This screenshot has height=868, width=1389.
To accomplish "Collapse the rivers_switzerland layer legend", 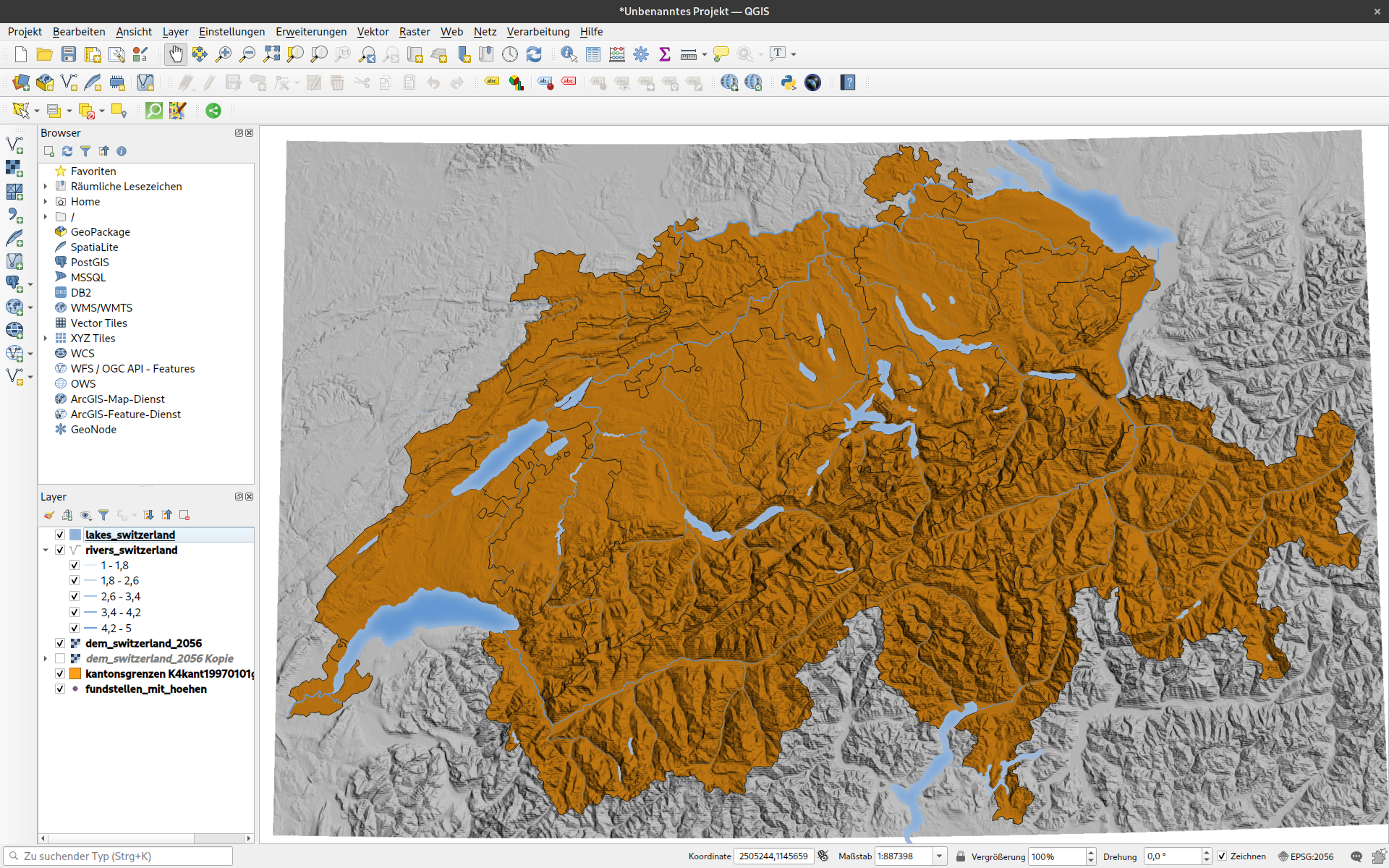I will pos(46,550).
